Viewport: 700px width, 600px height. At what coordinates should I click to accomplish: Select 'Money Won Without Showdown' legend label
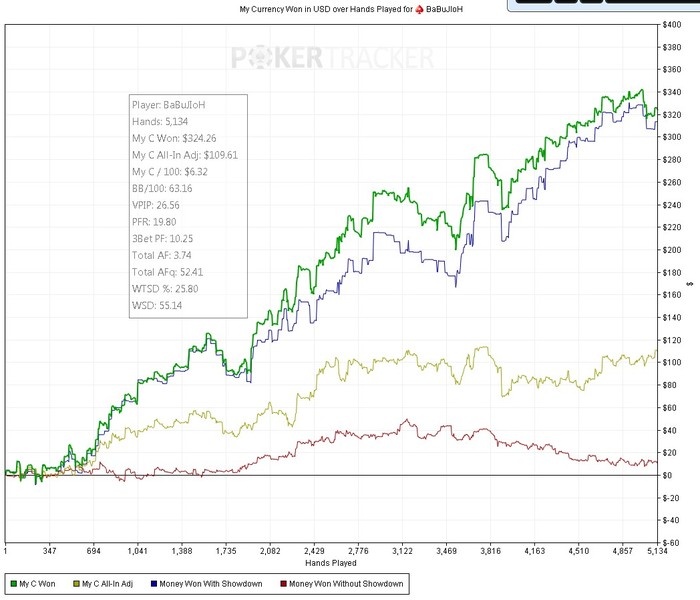click(346, 583)
